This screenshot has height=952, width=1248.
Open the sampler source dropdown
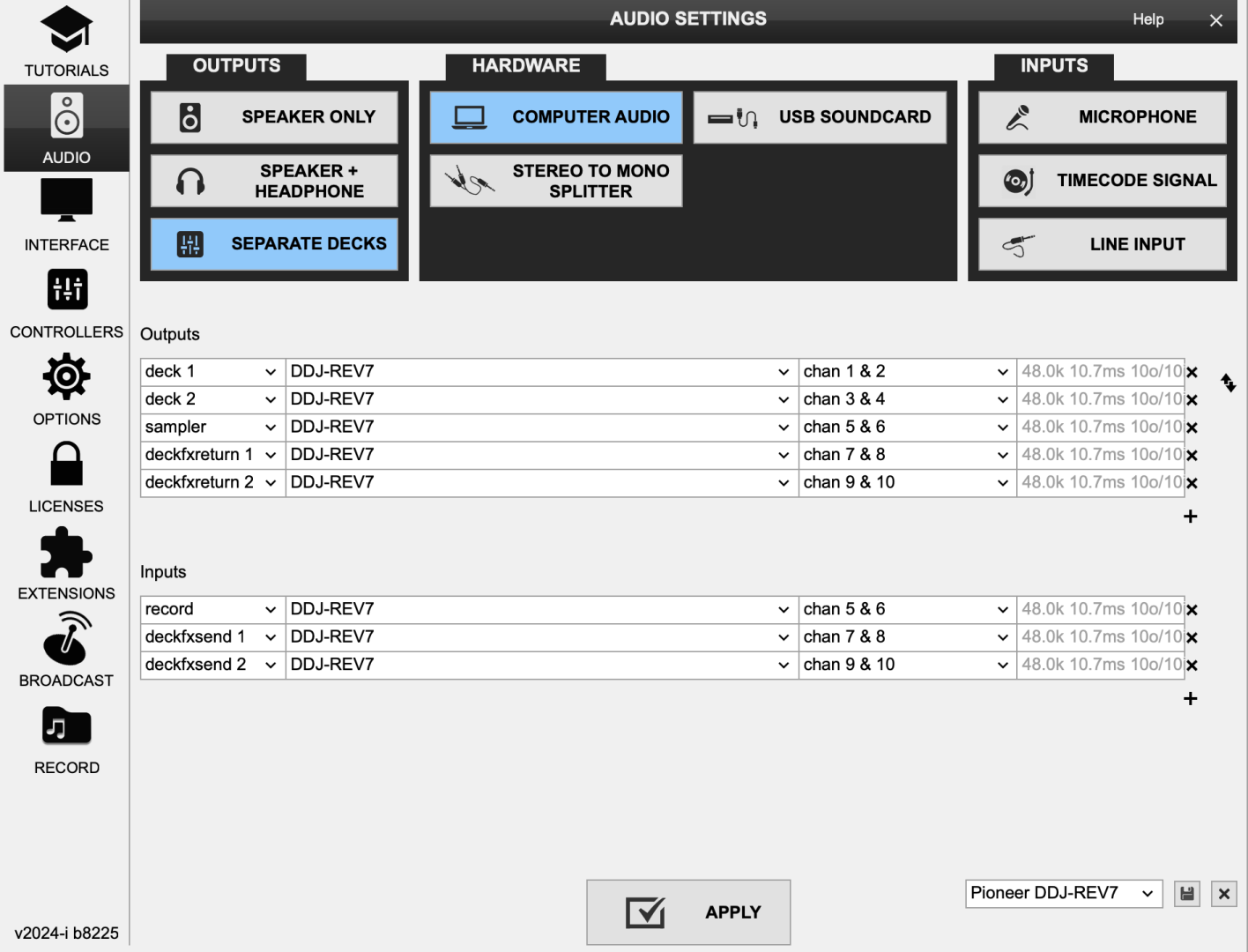[212, 427]
